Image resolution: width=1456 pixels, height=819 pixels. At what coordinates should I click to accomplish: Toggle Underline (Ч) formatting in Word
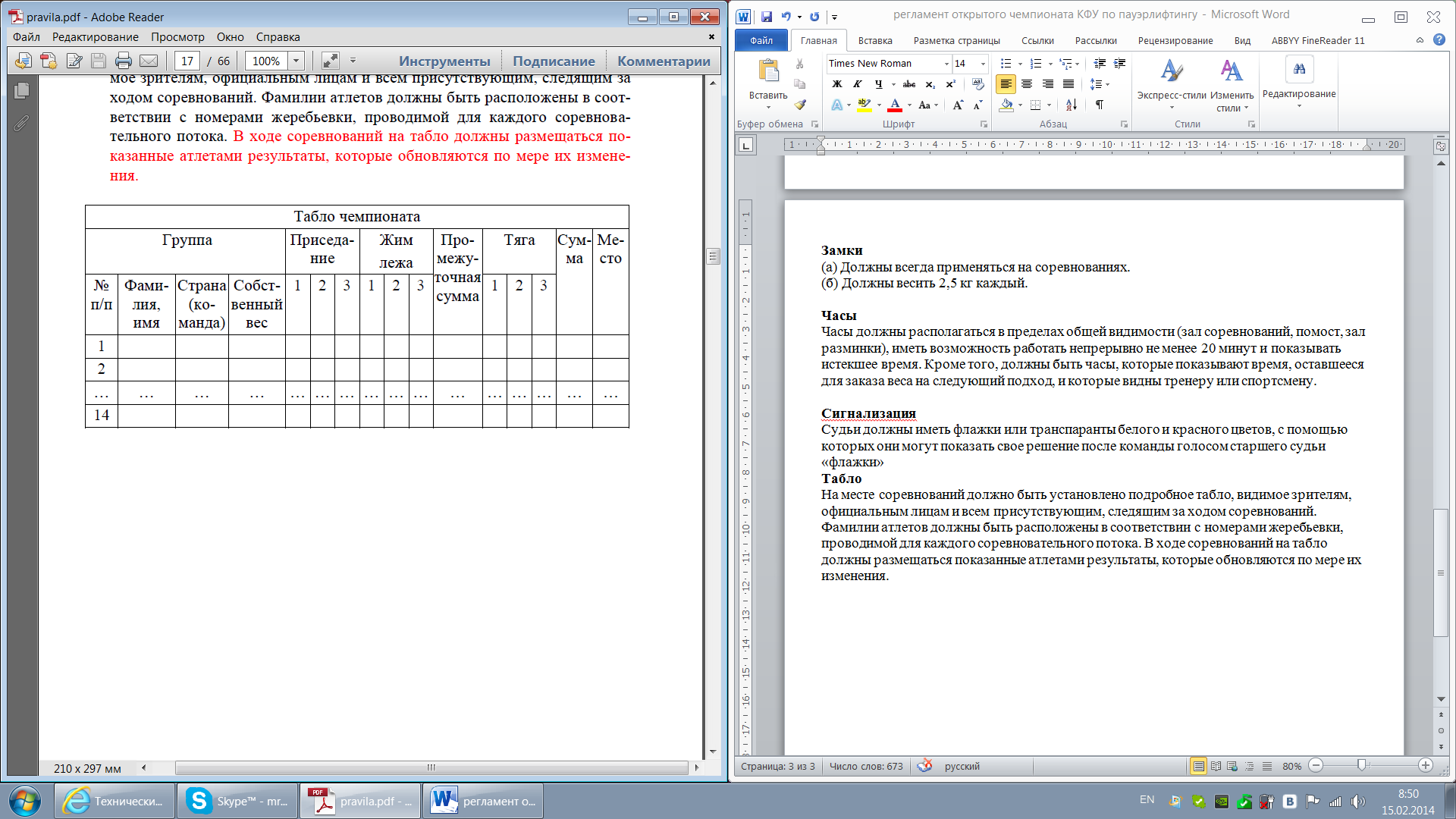pos(878,84)
